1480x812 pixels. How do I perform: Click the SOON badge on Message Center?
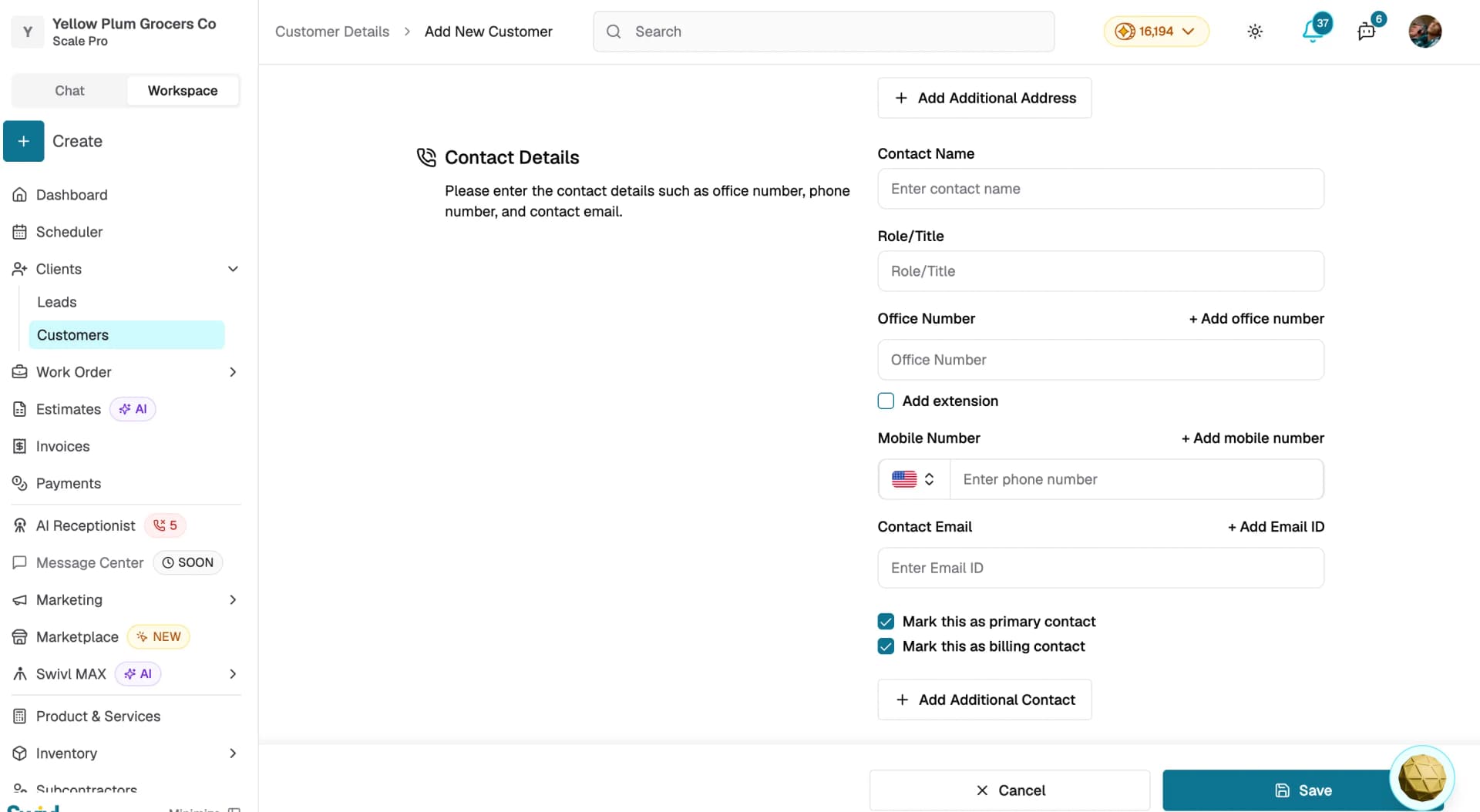188,562
